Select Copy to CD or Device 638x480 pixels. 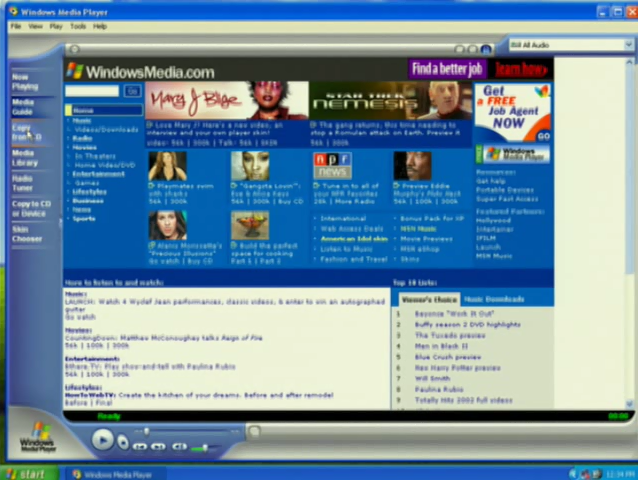(31, 209)
